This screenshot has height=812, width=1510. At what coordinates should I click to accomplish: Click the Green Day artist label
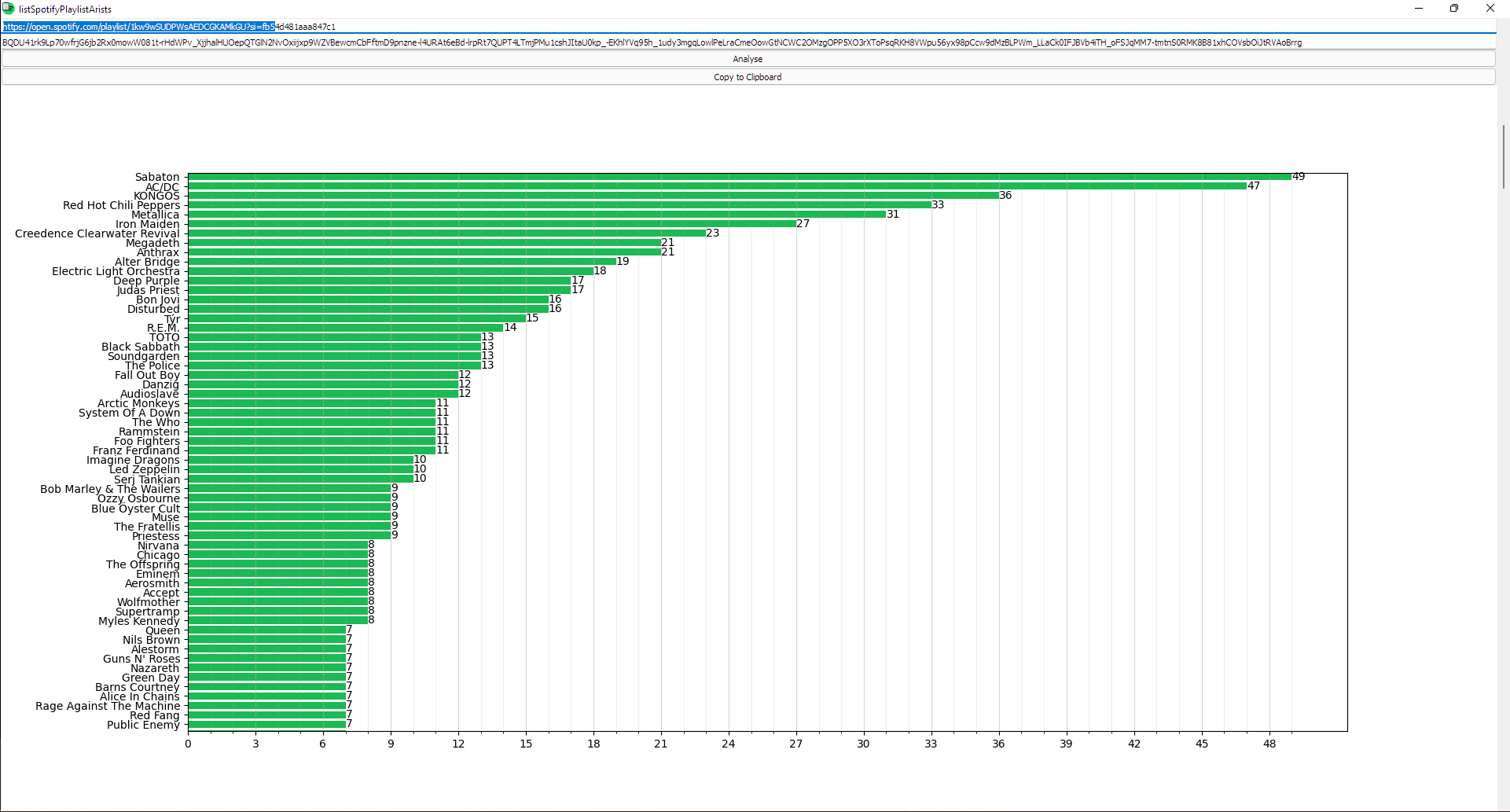[151, 678]
